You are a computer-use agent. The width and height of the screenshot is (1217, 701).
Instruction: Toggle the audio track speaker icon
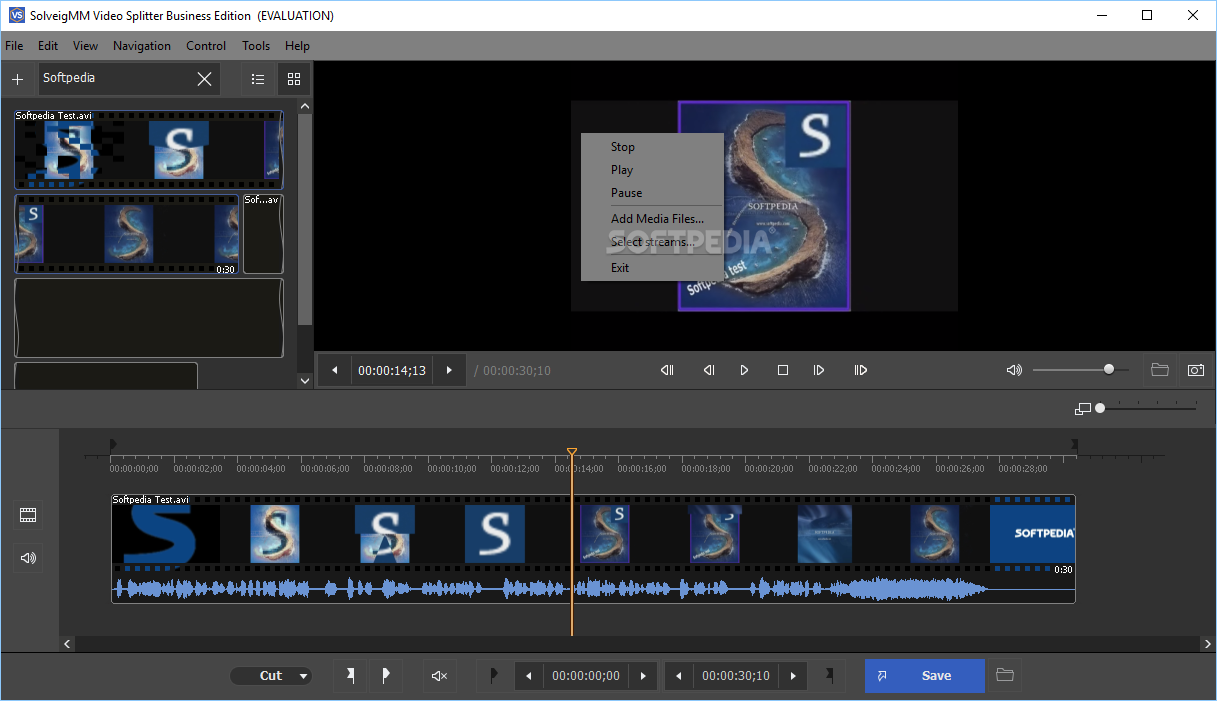28,558
